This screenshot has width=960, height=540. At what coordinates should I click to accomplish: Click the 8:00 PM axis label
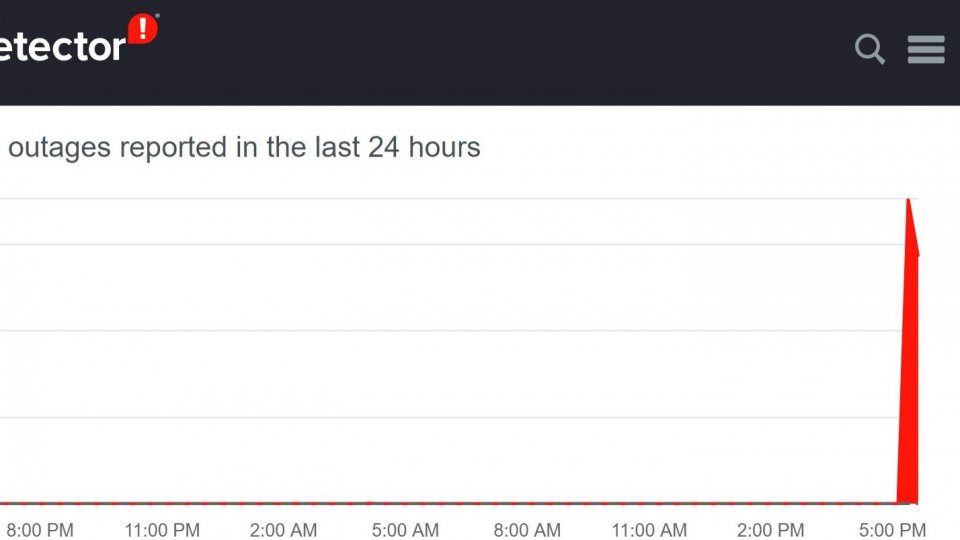point(40,530)
